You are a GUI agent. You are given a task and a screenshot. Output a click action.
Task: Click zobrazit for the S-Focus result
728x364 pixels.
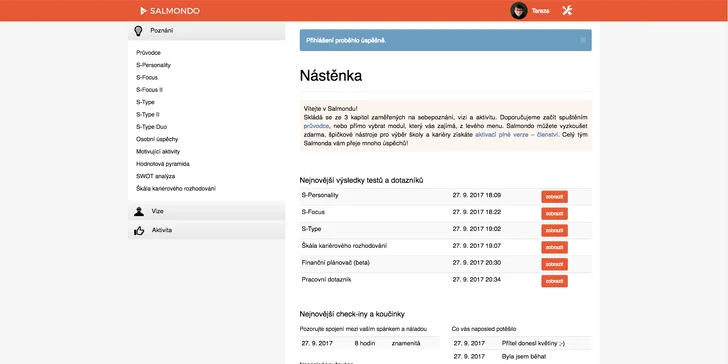pos(554,214)
